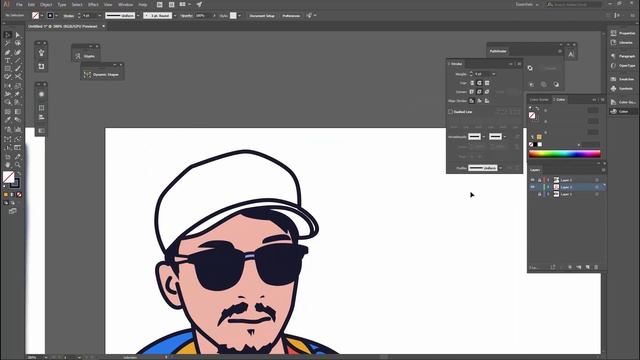
Task: Open the Effect menu
Action: pos(93,4)
